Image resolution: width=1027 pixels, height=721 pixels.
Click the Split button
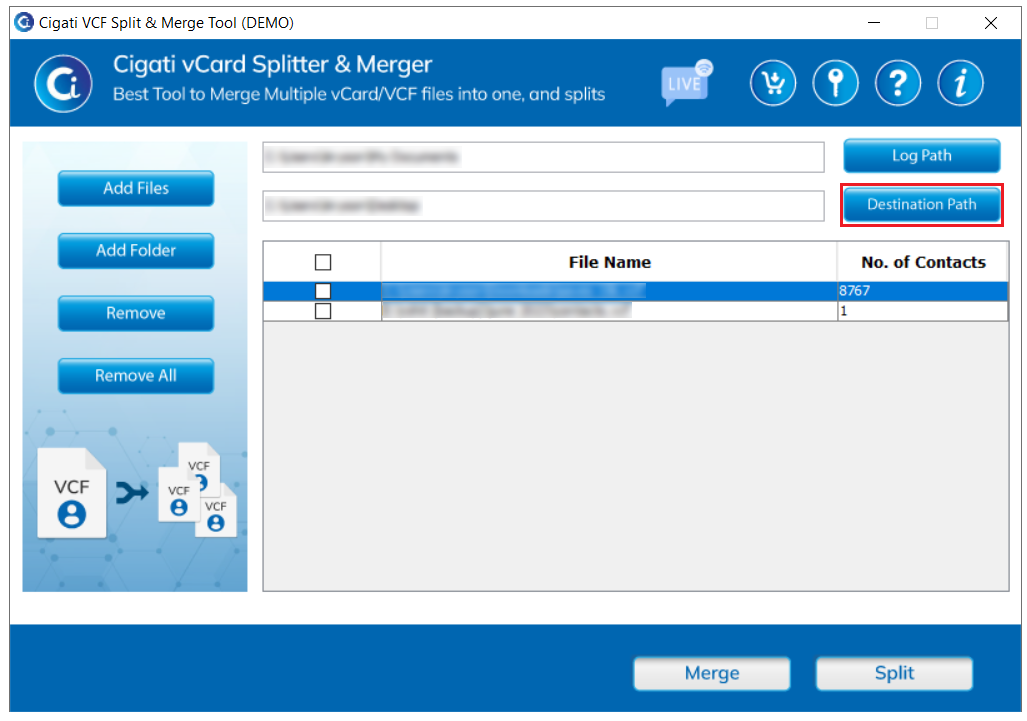[894, 673]
